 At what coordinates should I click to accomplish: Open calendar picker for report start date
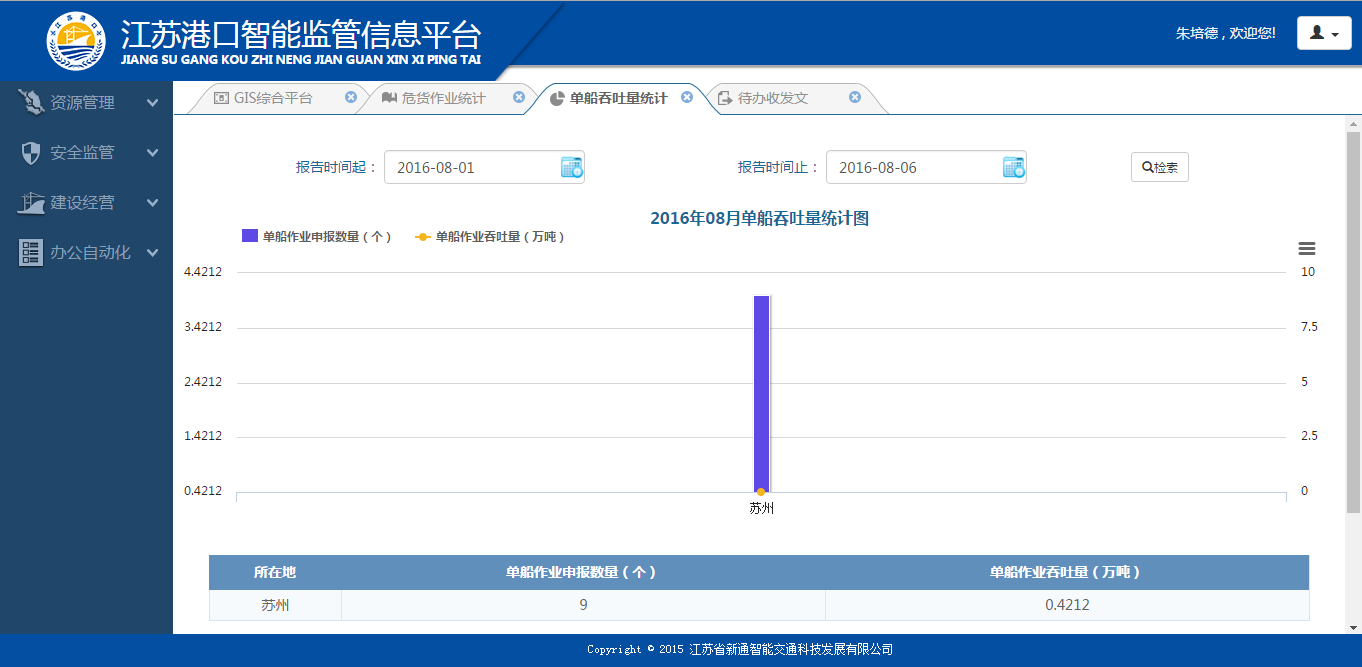coord(571,168)
